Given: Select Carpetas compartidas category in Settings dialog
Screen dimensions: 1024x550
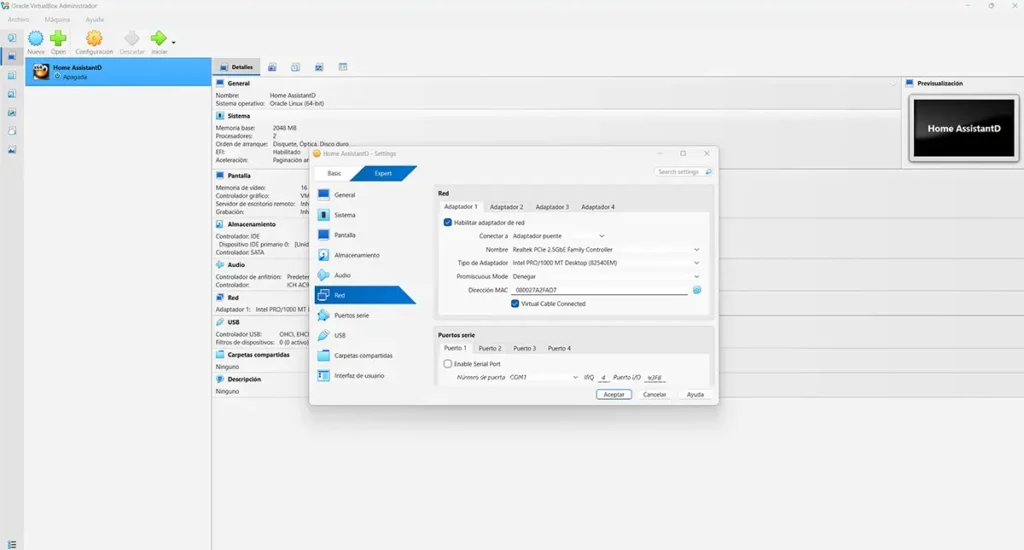Looking at the screenshot, I should click(x=364, y=356).
